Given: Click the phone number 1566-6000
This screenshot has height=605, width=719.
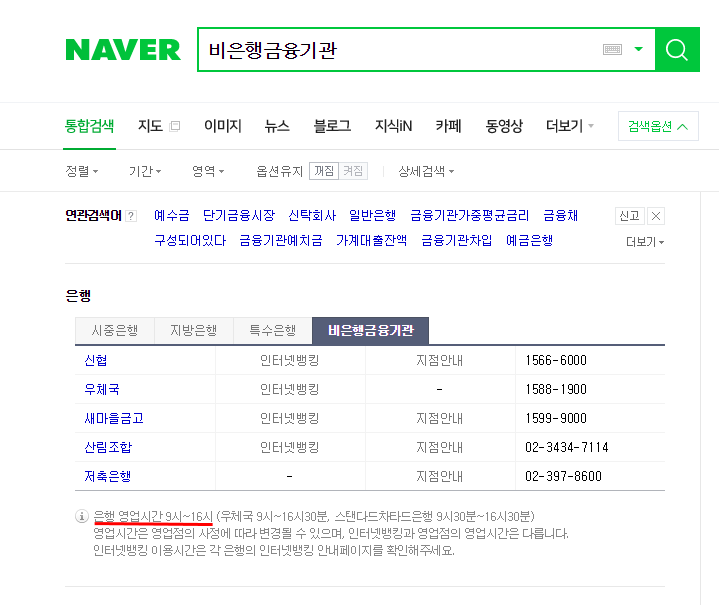Looking at the screenshot, I should [x=556, y=361].
